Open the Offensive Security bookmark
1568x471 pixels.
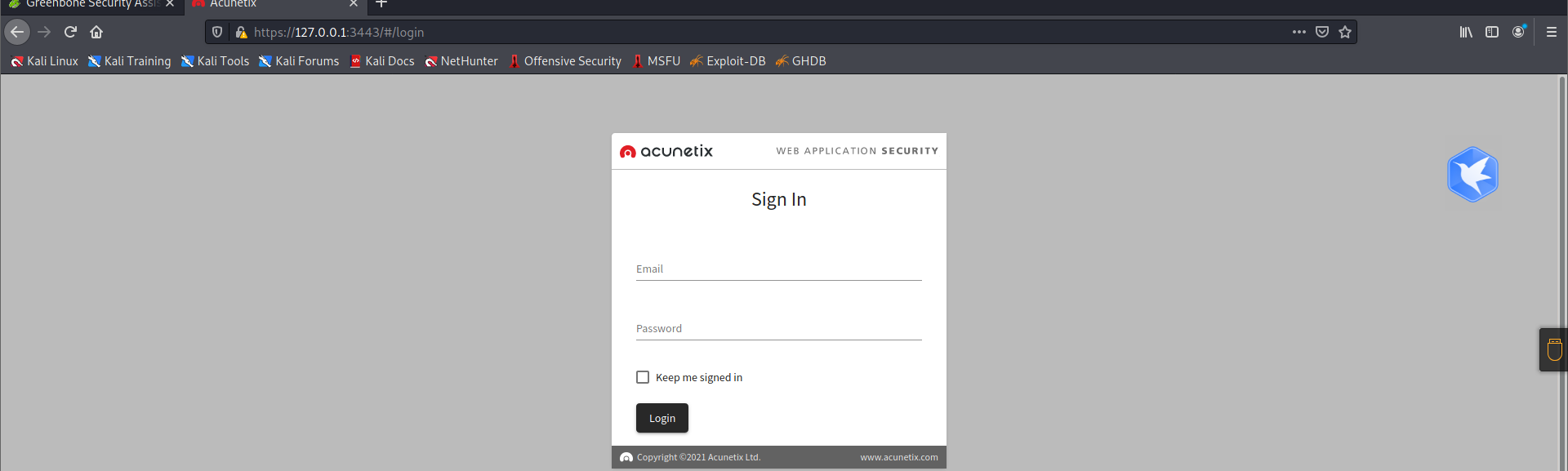click(x=564, y=61)
